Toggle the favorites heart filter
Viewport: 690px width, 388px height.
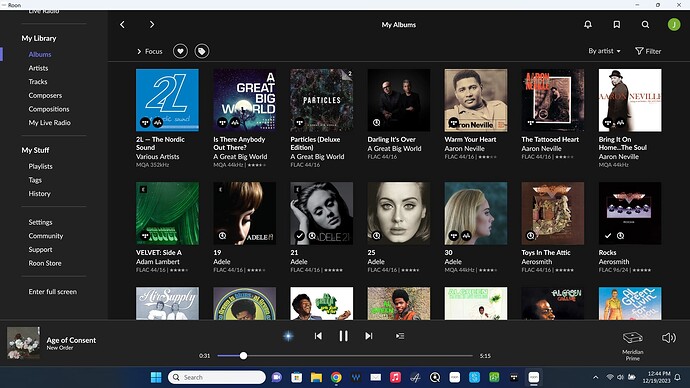click(180, 51)
